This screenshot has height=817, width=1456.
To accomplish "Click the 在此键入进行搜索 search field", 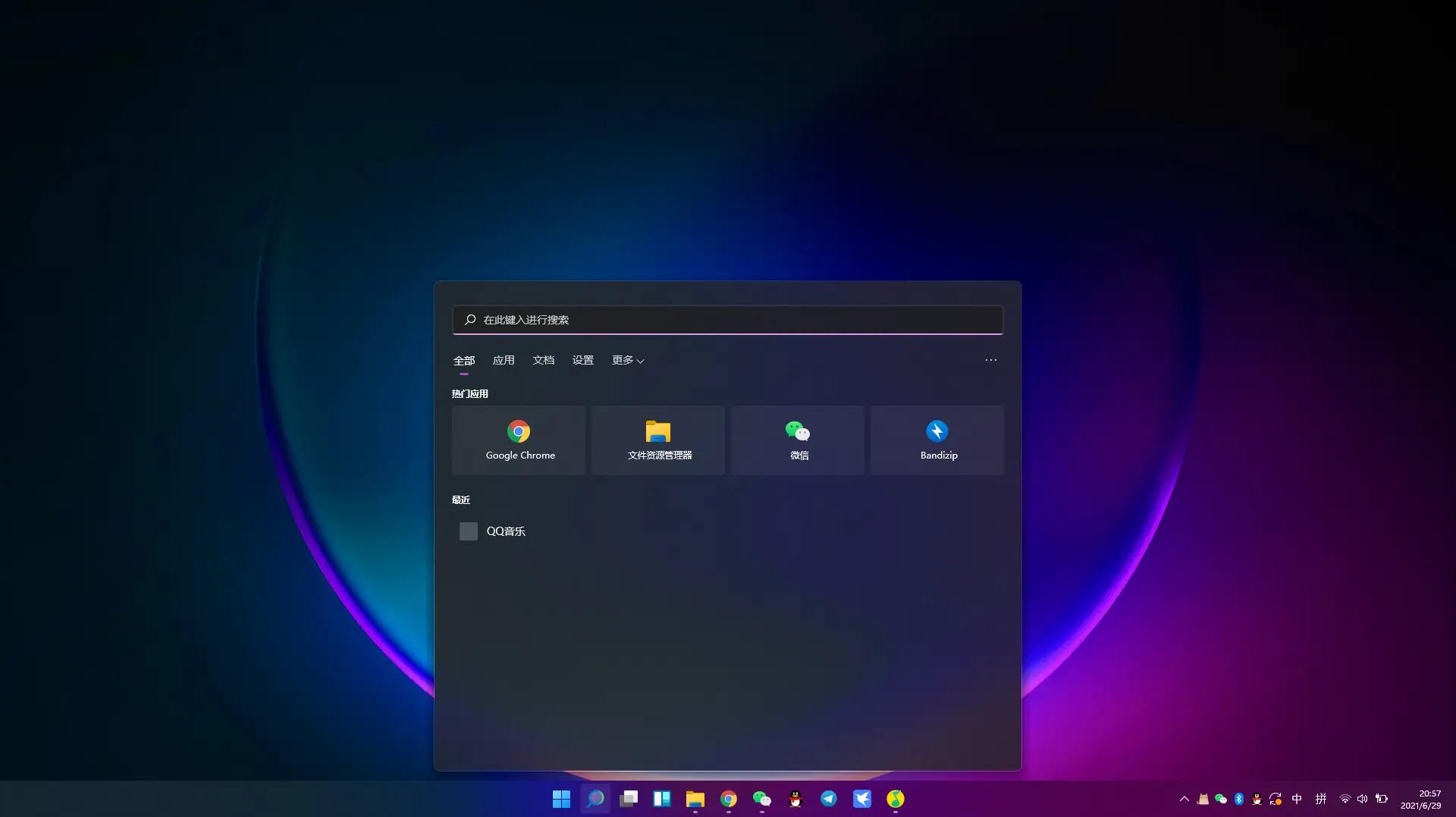I will (x=728, y=320).
